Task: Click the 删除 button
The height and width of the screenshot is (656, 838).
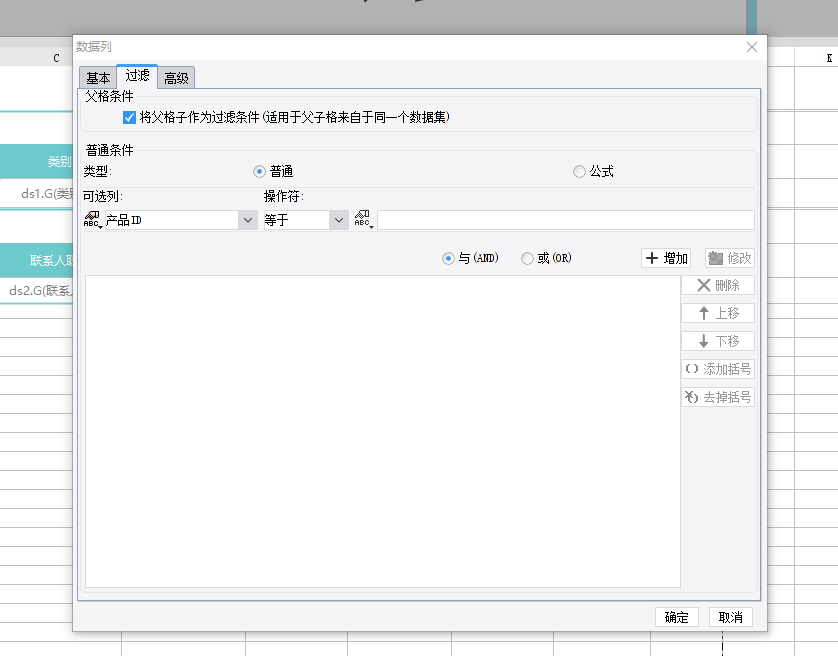Action: click(718, 285)
